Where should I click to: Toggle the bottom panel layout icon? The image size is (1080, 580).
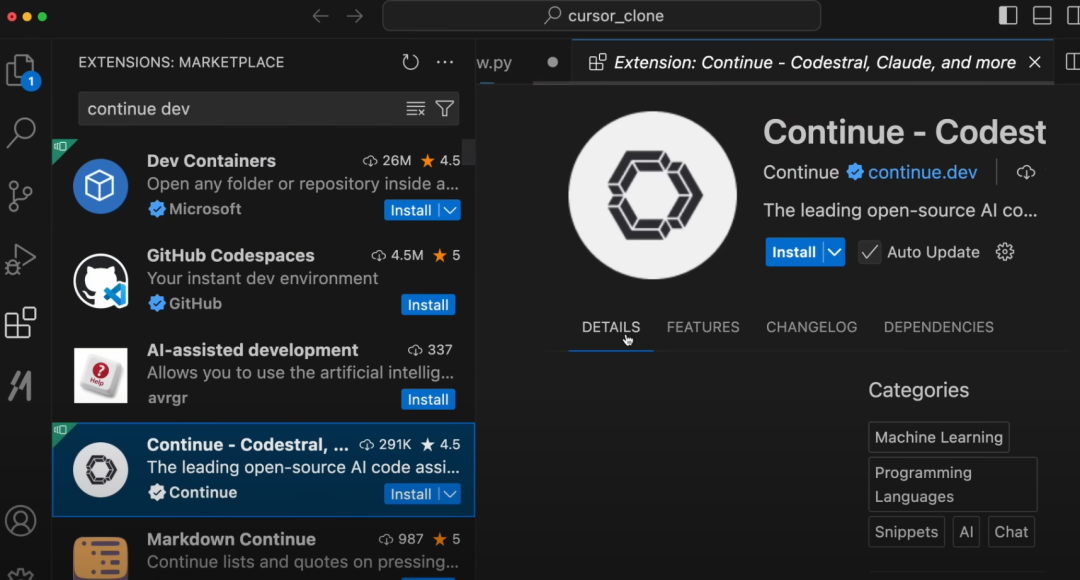(1042, 15)
